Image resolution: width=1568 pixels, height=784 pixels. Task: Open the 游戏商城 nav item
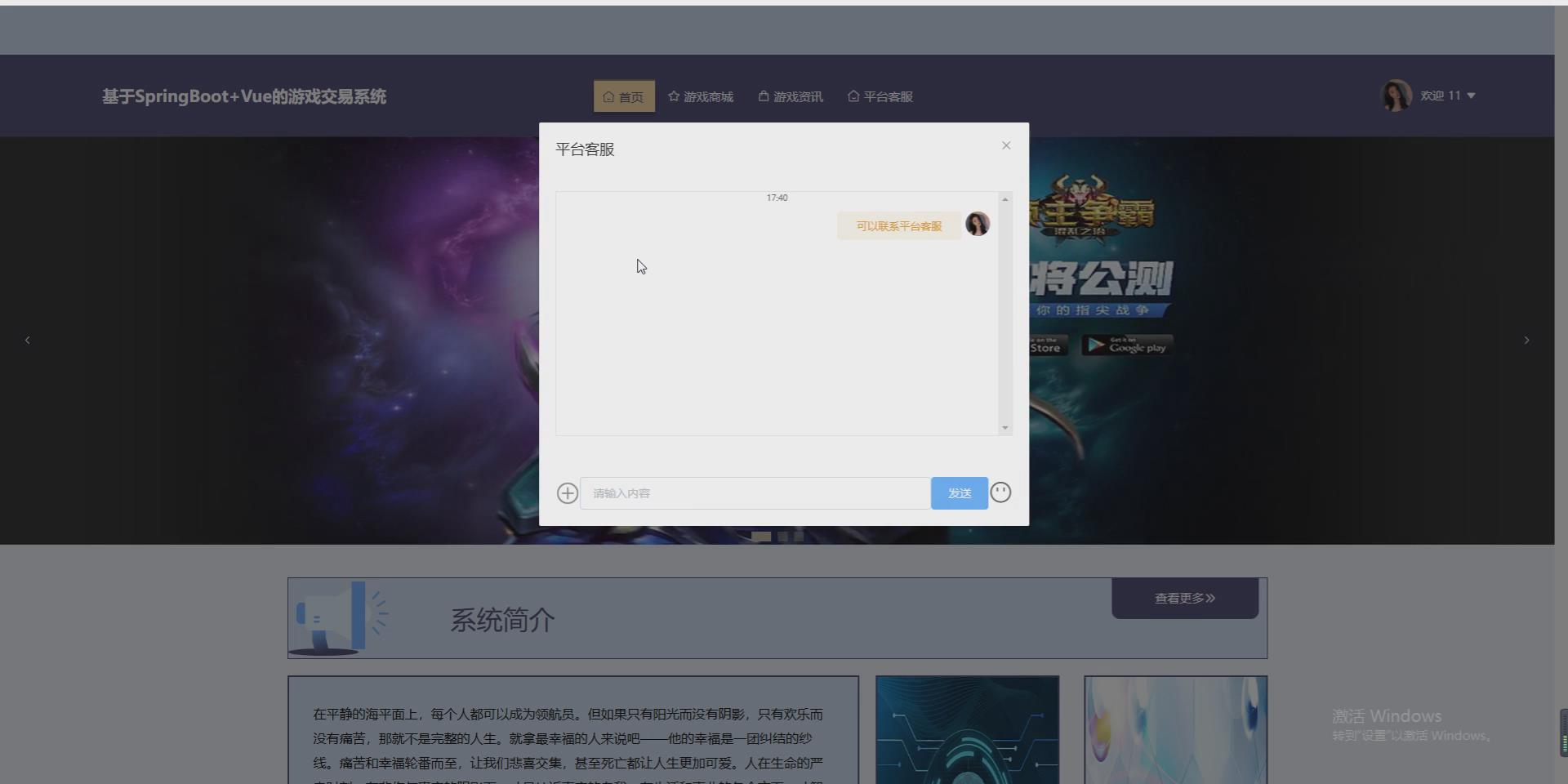[701, 96]
